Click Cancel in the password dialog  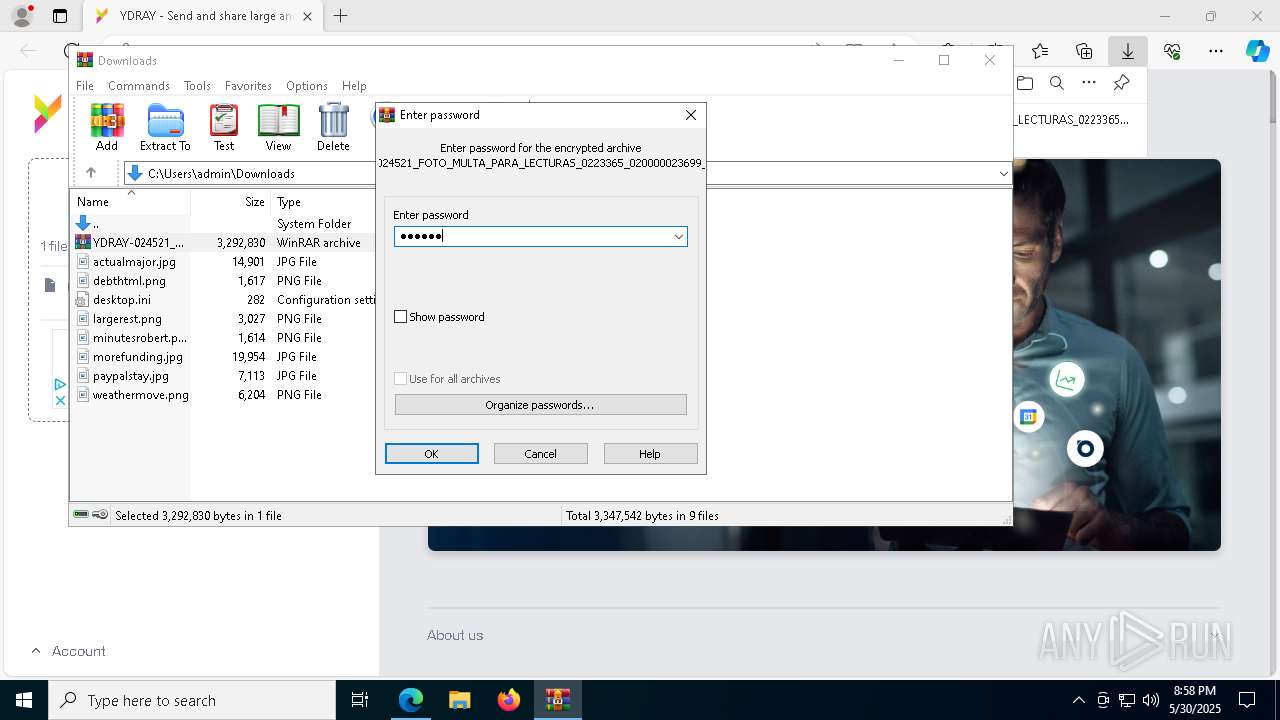541,454
